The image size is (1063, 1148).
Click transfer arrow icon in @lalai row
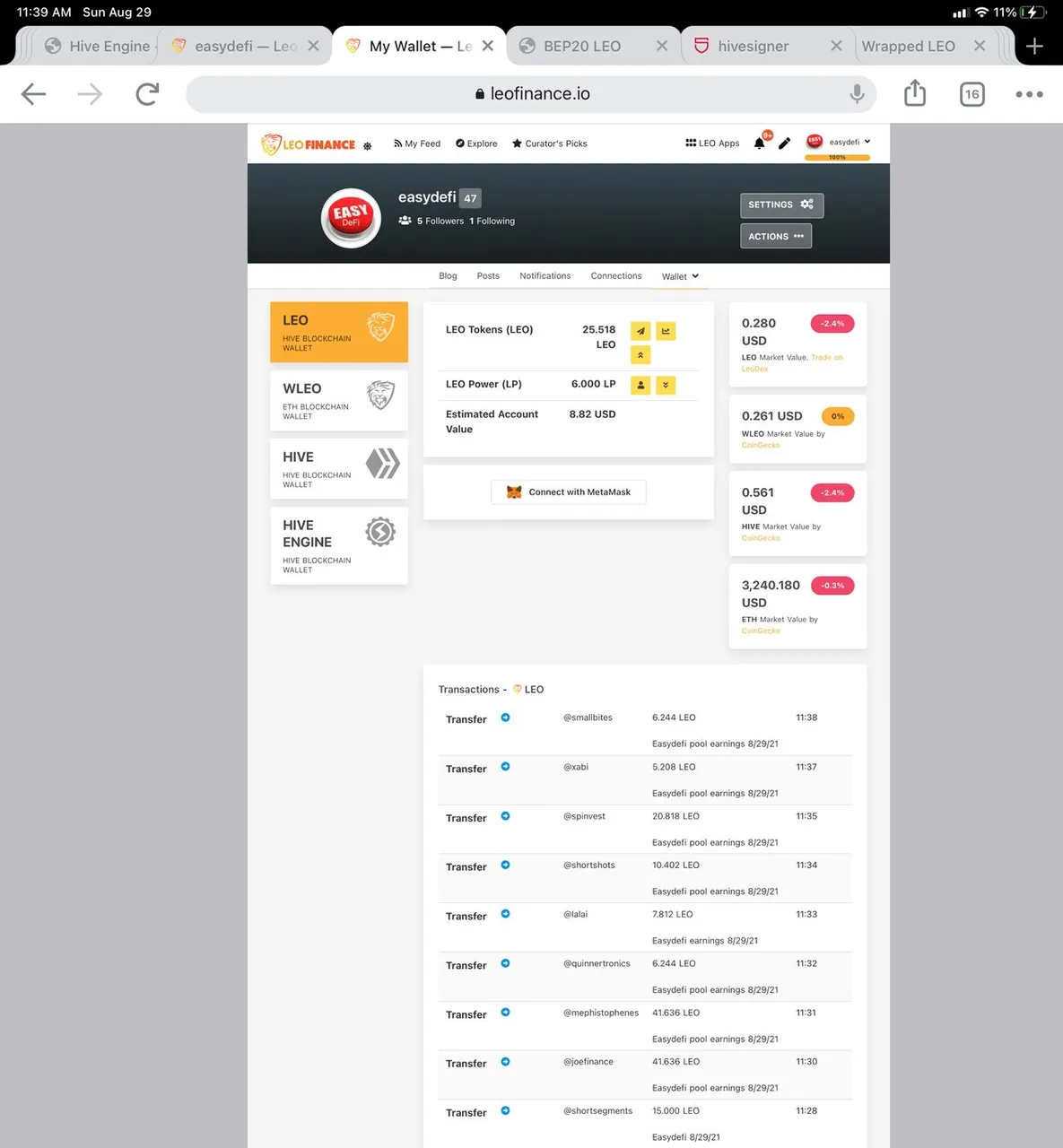click(505, 914)
